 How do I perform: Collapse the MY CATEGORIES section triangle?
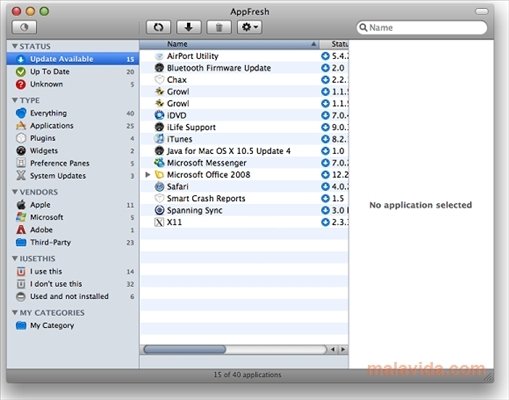pyautogui.click(x=15, y=312)
